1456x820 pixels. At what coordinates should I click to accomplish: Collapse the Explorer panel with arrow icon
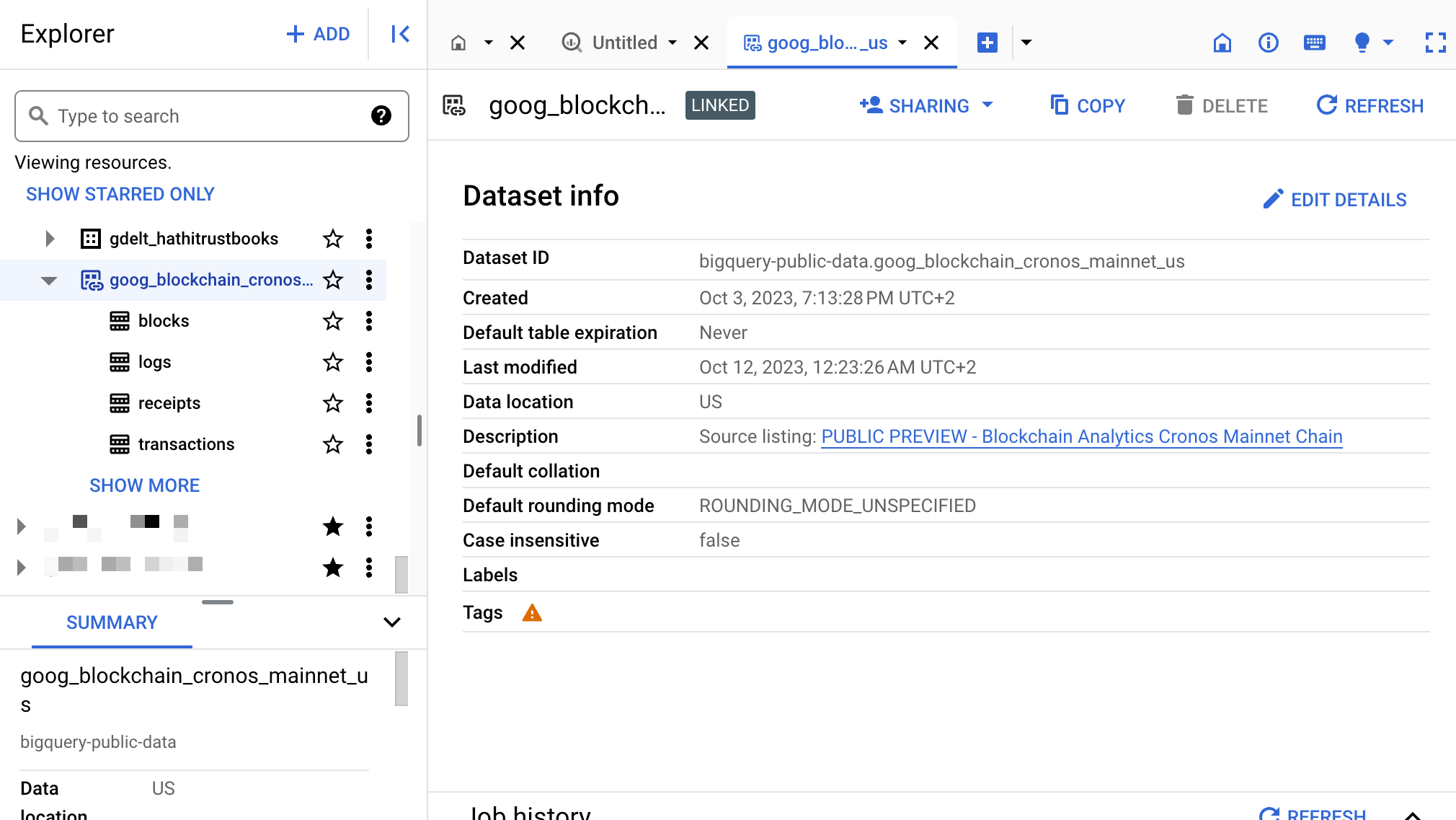[400, 34]
